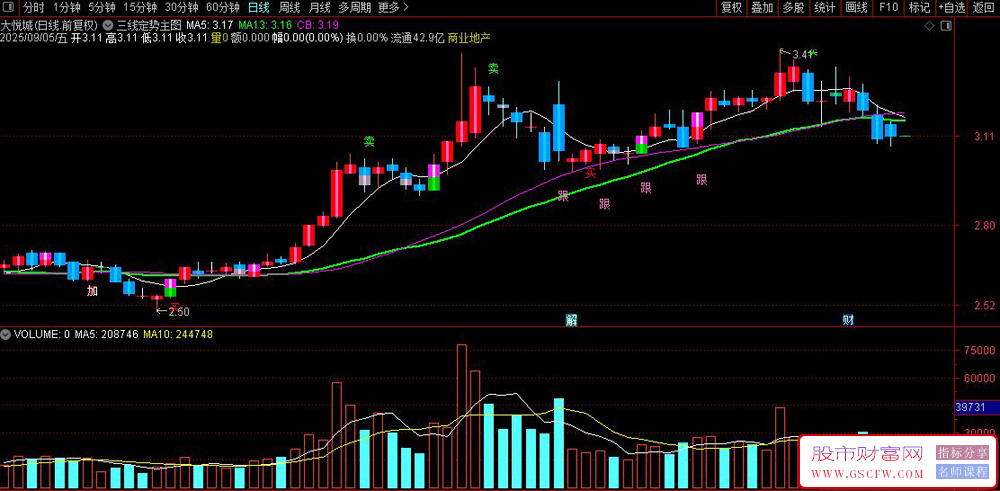Open the 统计 statistics button
This screenshot has height=491, width=1000.
click(825, 8)
